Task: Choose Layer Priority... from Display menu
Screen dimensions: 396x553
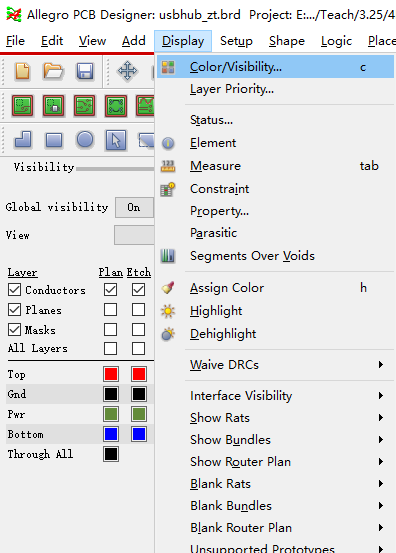Action: pos(275,89)
